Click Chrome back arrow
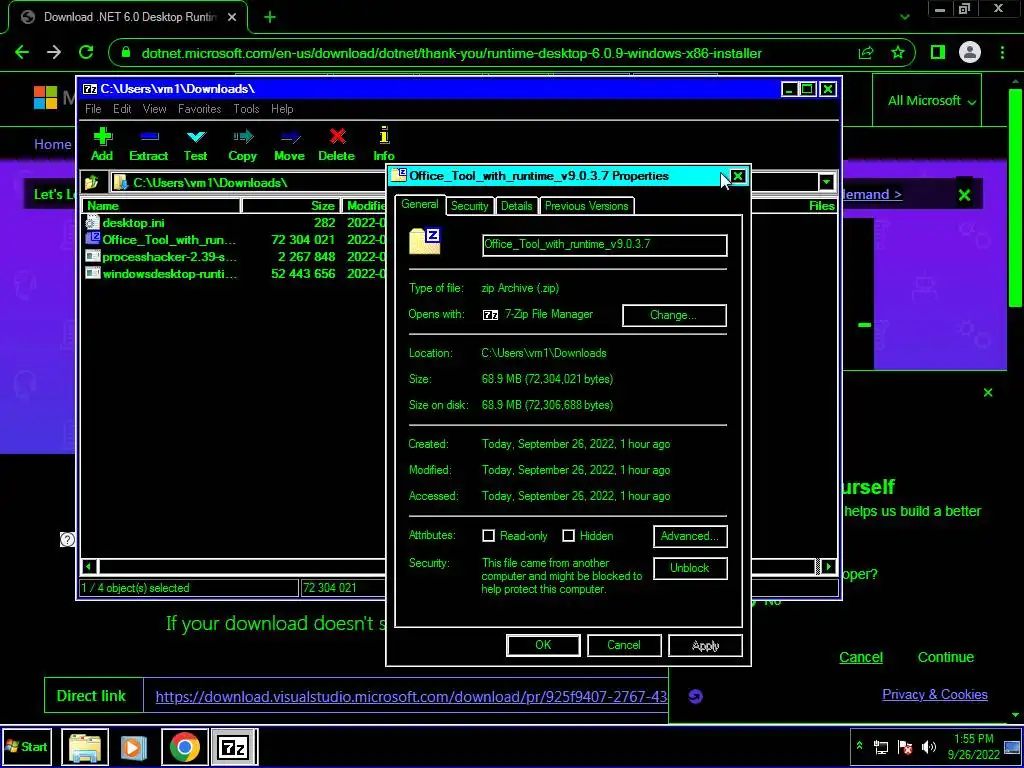1024x768 pixels. [22, 53]
